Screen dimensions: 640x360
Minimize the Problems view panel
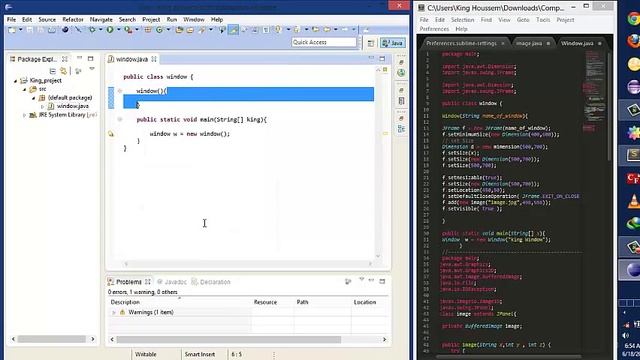coord(371,281)
